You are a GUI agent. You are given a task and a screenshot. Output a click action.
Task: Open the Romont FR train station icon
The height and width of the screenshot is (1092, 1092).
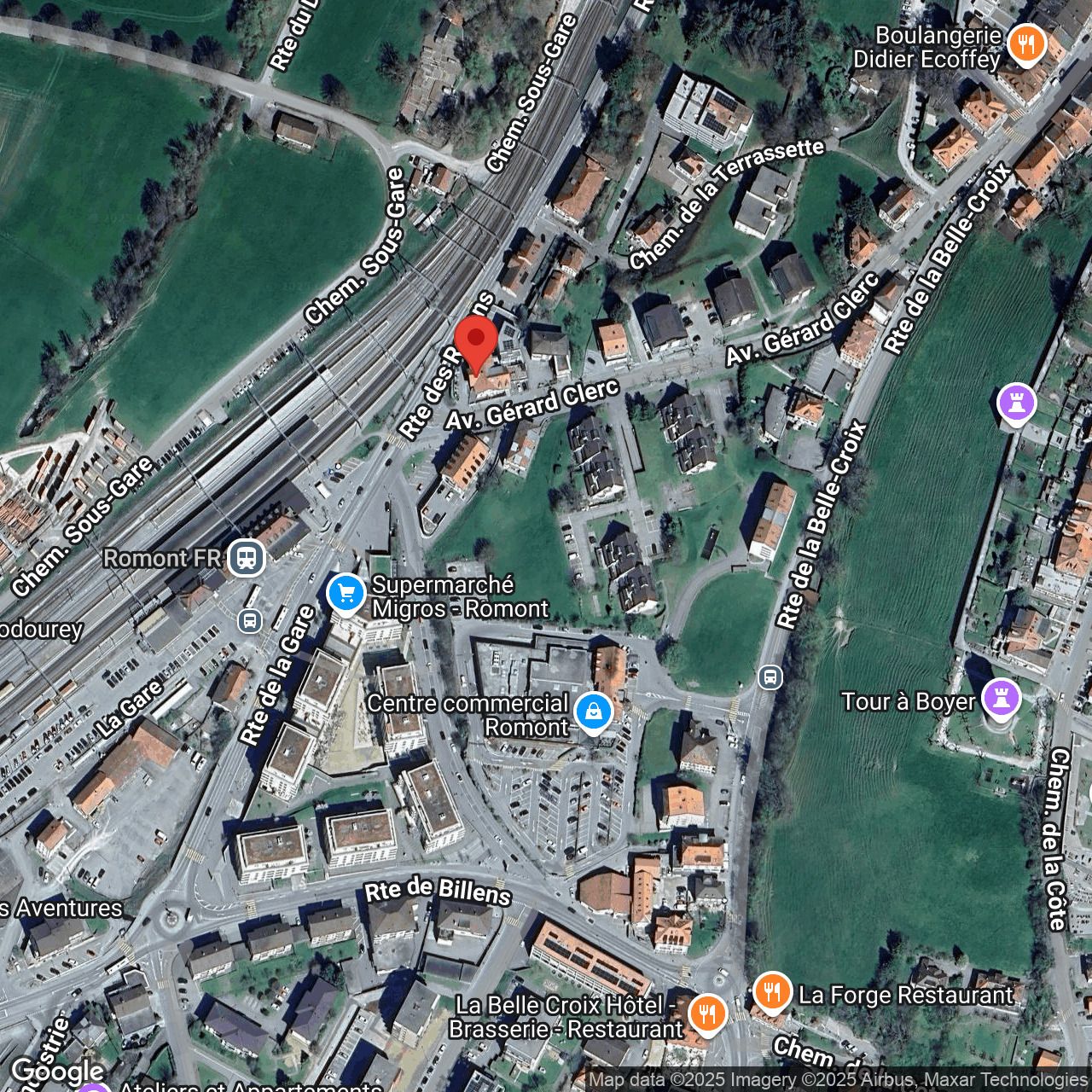pos(247,559)
